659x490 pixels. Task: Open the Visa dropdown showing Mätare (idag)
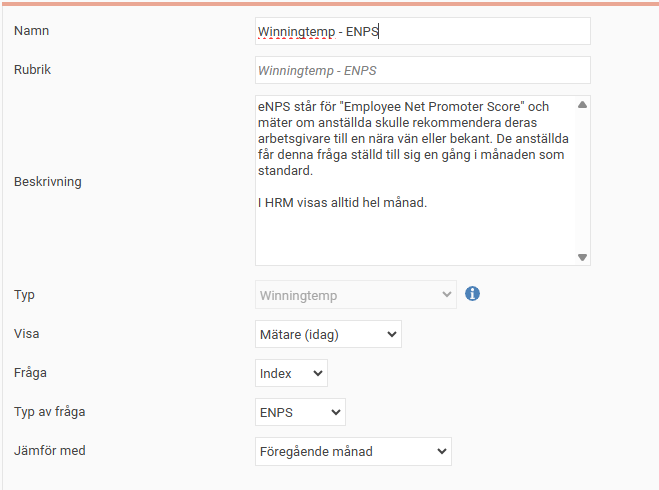(328, 334)
